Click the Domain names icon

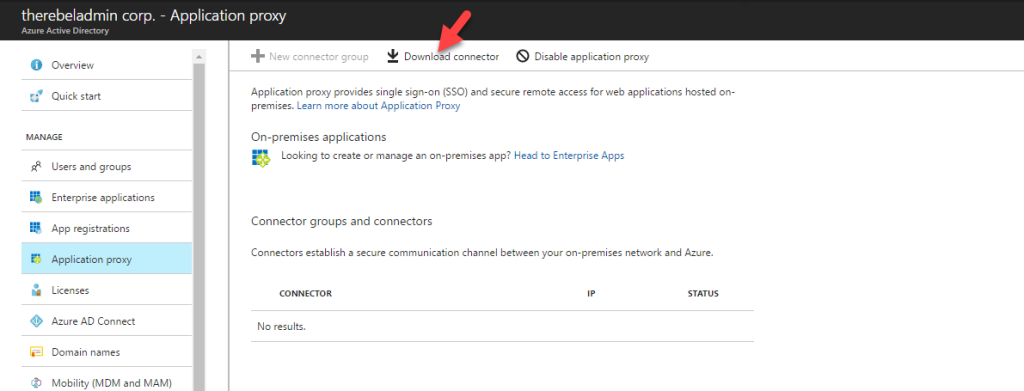click(37, 352)
